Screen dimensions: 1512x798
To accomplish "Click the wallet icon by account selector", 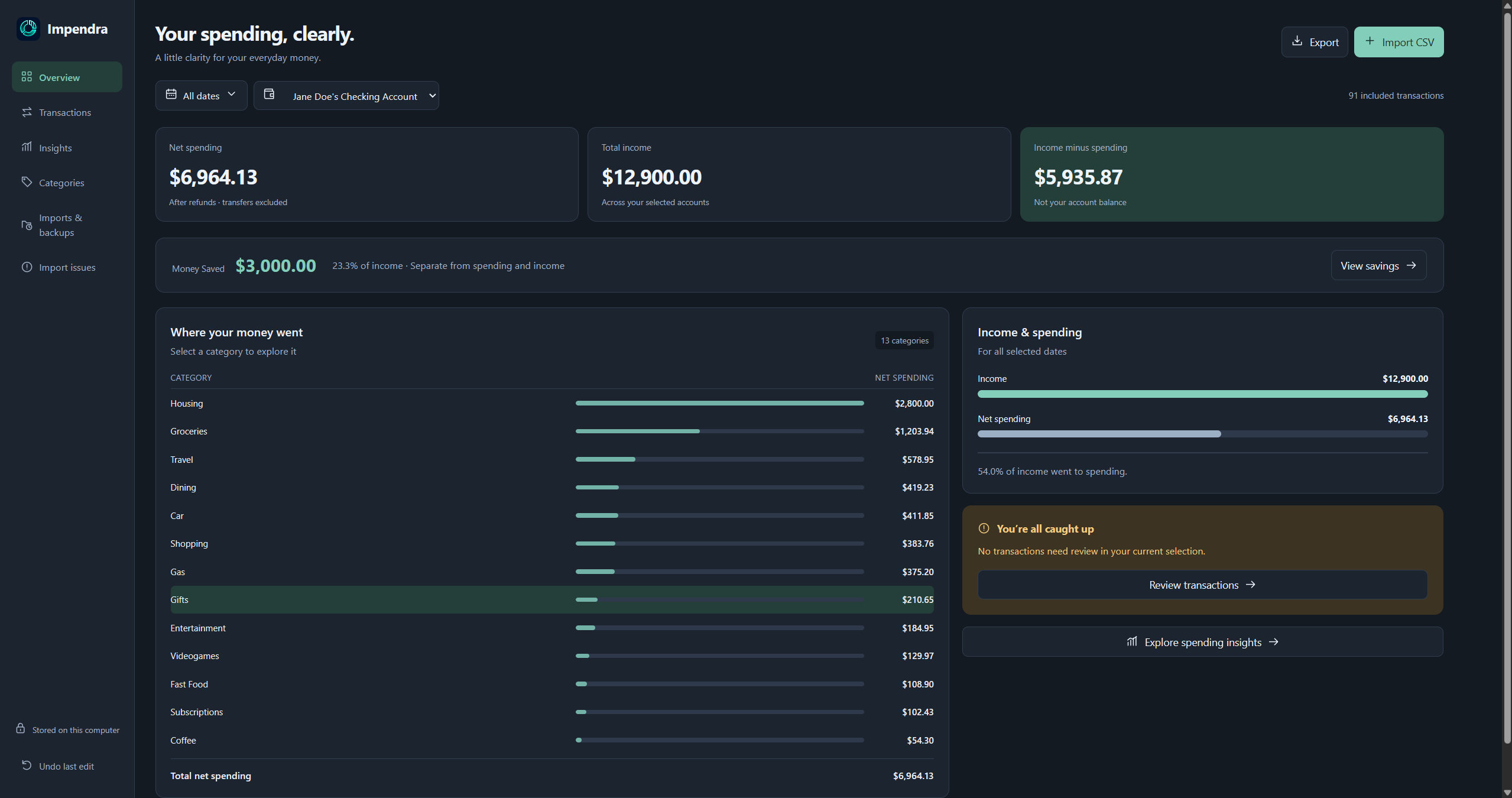I will (x=269, y=94).
